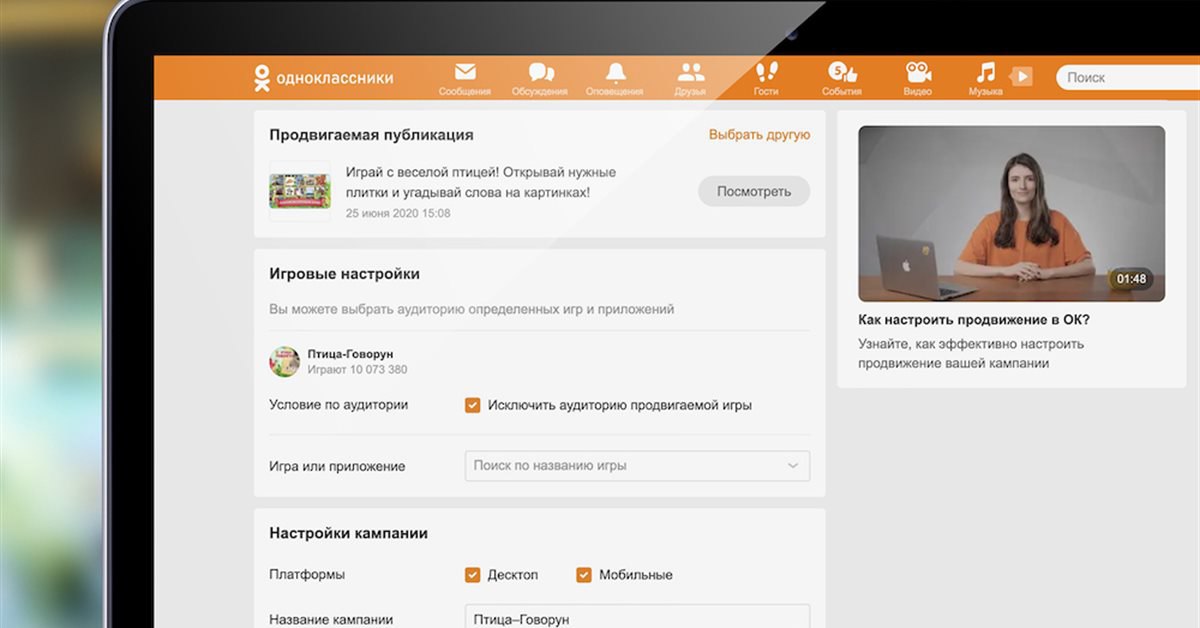Click the Играют 10 073 380 text
This screenshot has height=628, width=1200.
pos(357,370)
